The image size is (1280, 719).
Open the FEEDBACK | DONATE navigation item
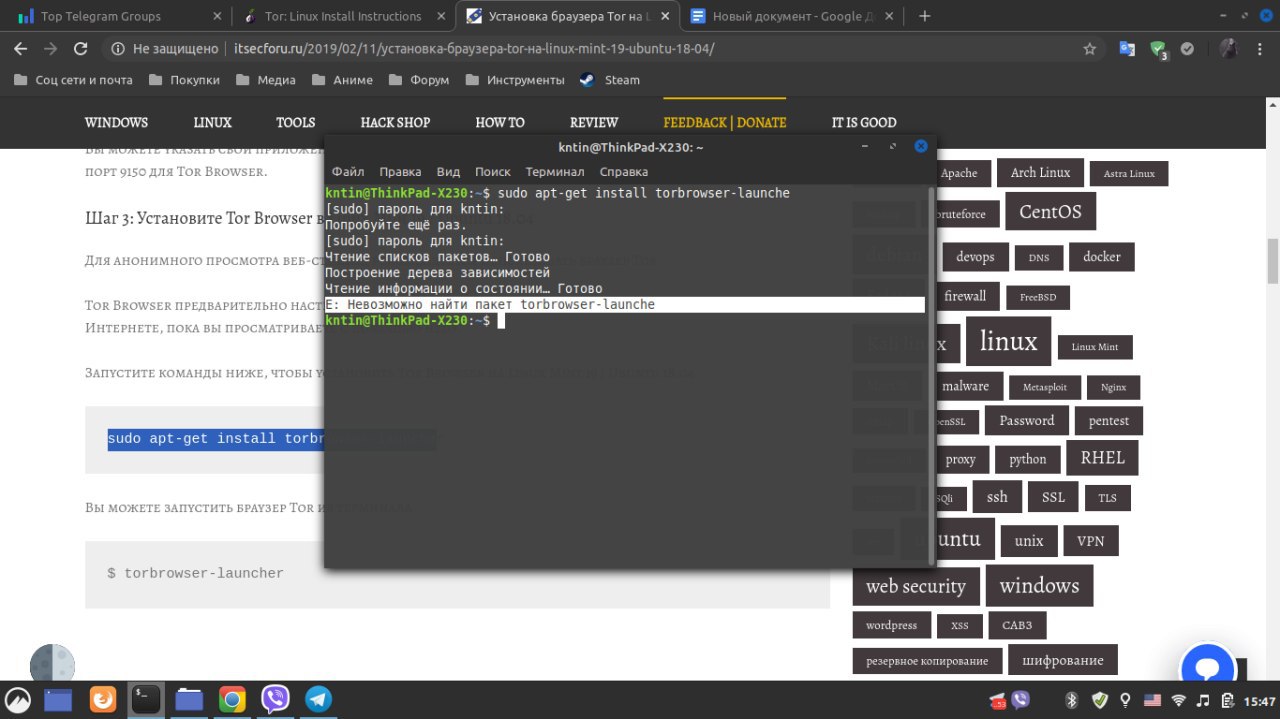(725, 122)
